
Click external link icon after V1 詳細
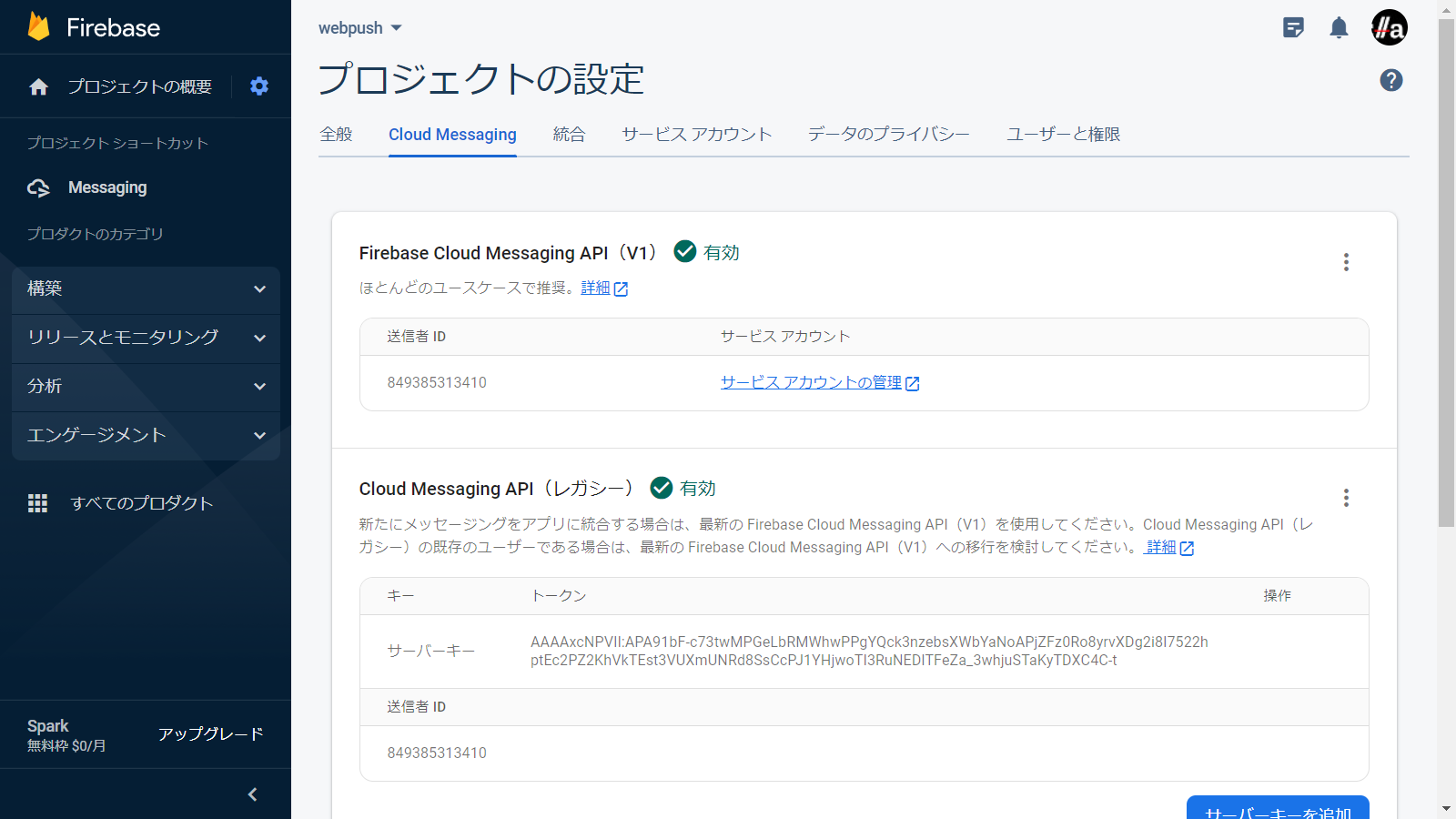621,289
